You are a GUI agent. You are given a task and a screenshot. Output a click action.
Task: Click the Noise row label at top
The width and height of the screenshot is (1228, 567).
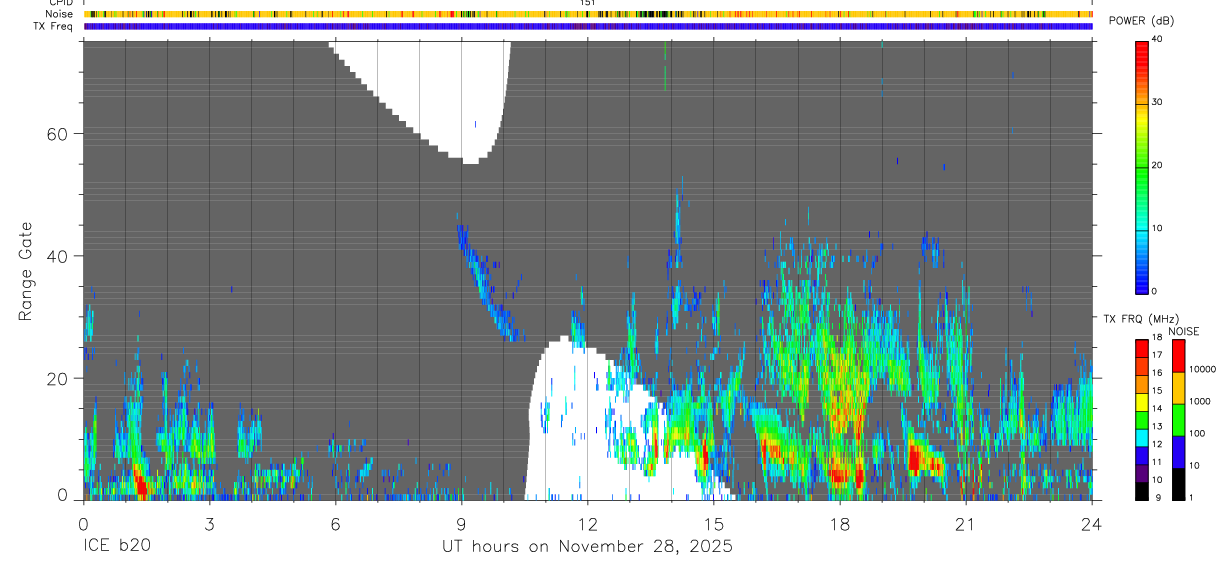pos(60,14)
